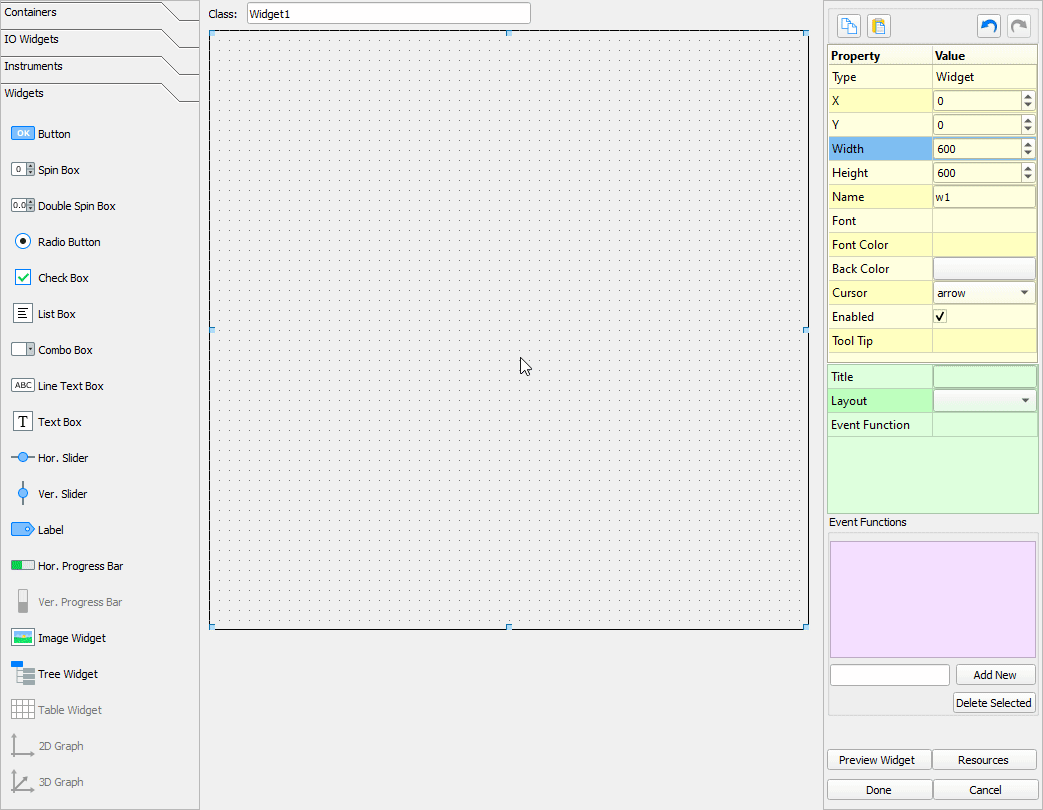
Task: Click the copy icon in properties toolbar
Action: pyautogui.click(x=849, y=26)
